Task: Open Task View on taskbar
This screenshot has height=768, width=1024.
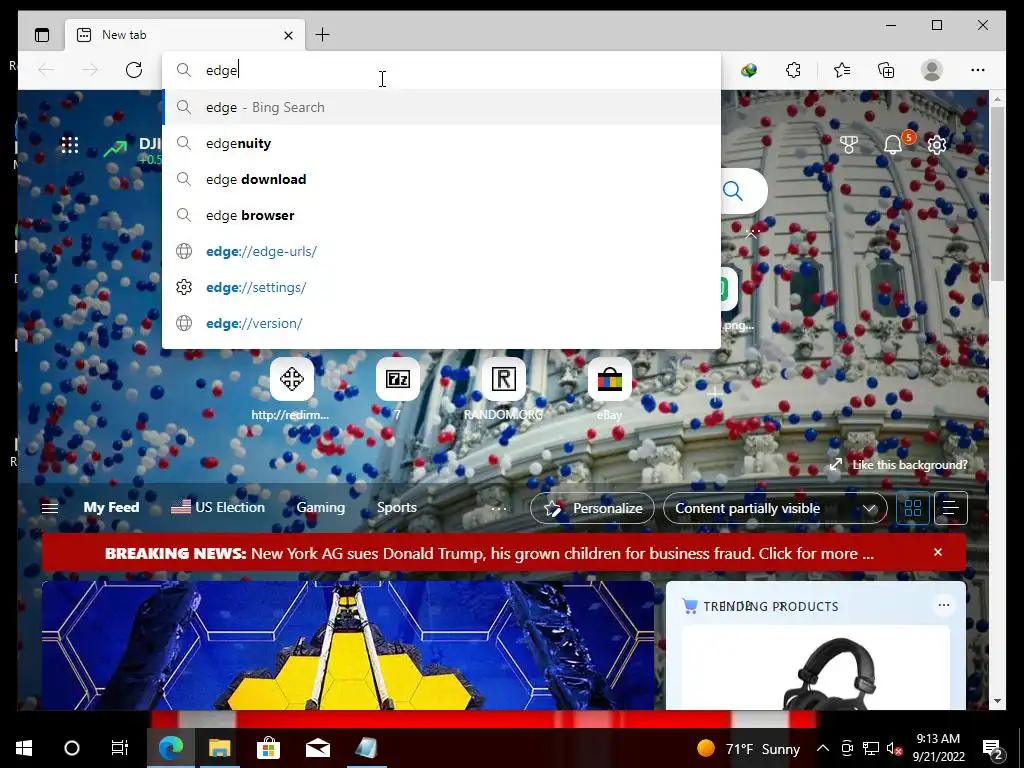Action: tap(120, 748)
